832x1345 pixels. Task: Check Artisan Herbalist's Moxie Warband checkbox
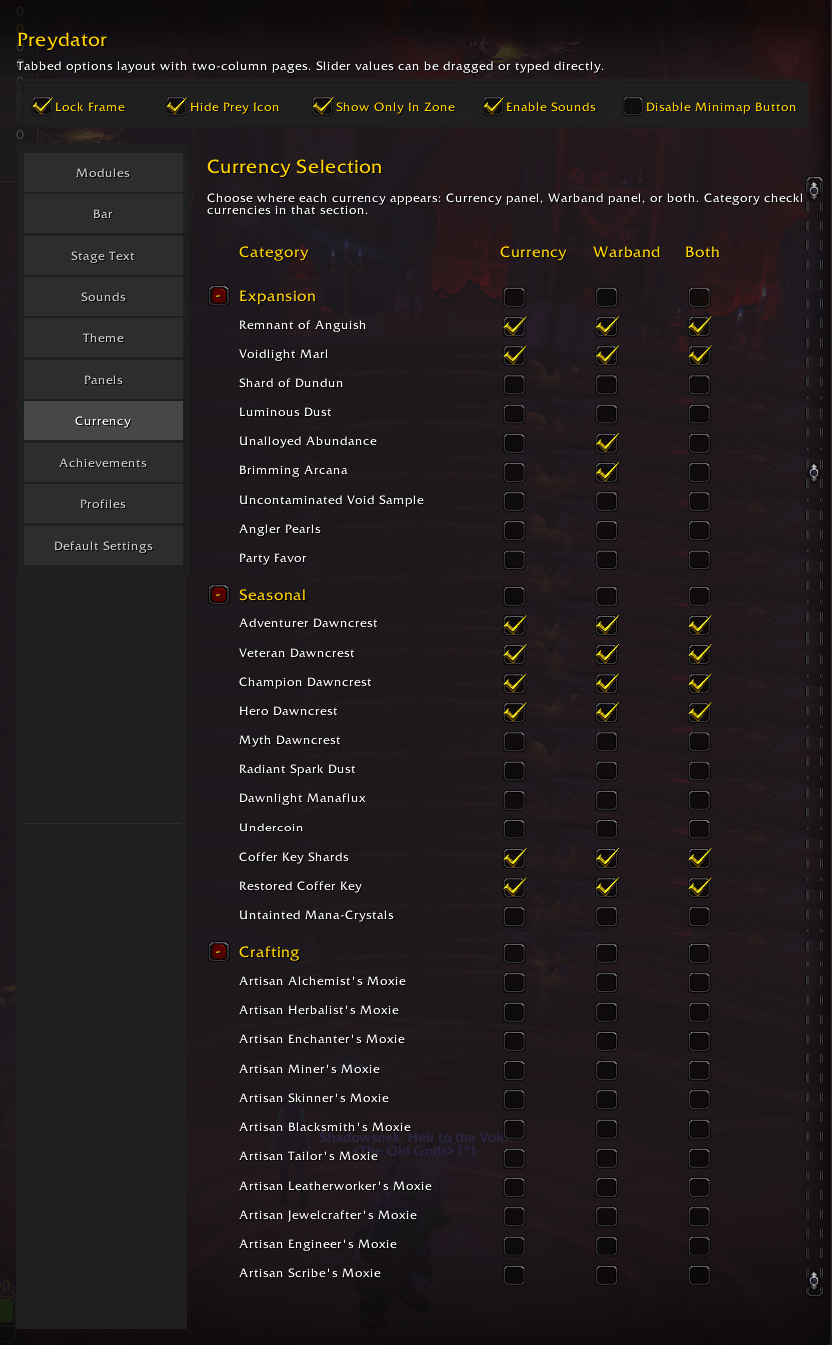(x=607, y=1011)
